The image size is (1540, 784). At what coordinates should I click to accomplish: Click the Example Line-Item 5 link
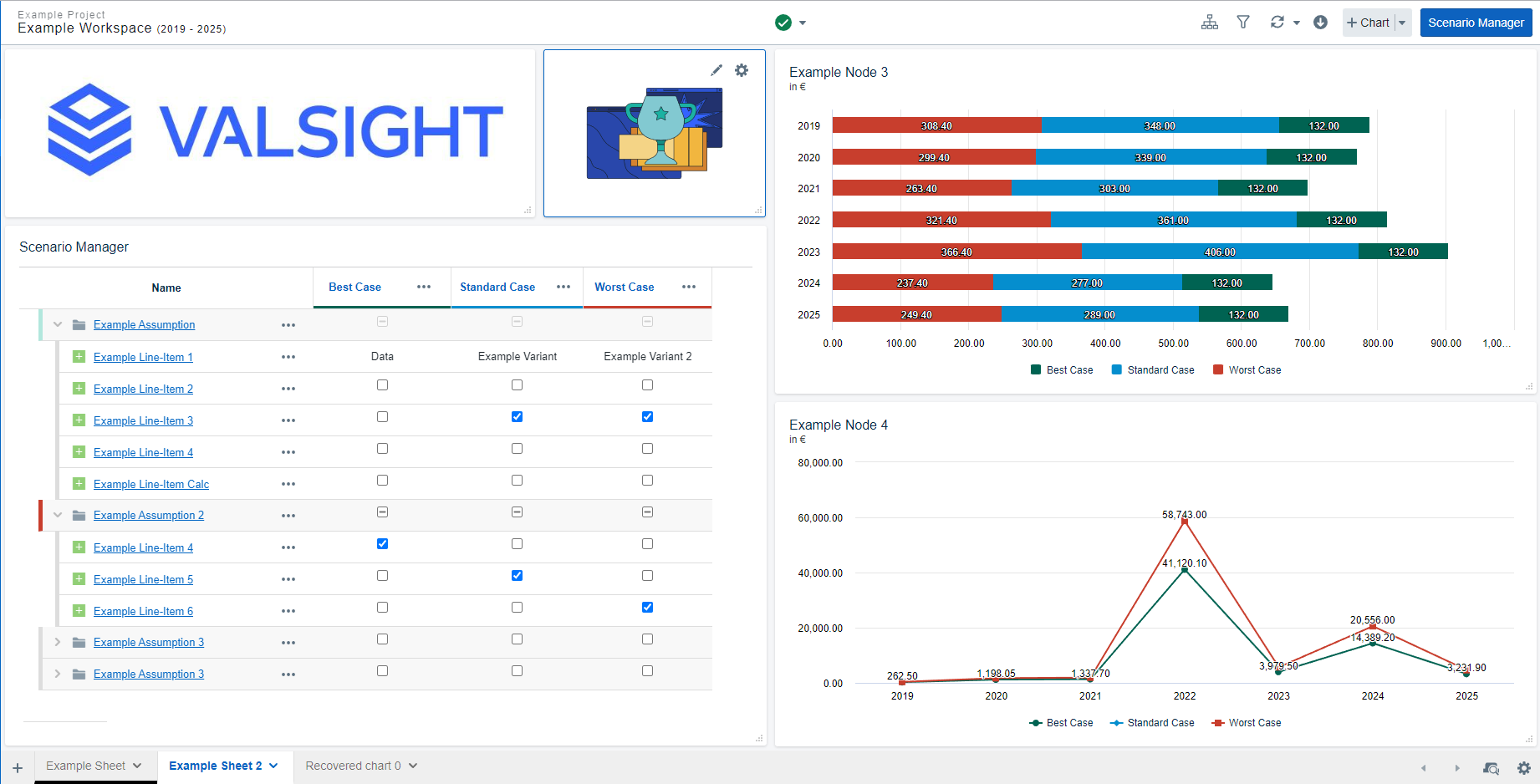tap(143, 578)
